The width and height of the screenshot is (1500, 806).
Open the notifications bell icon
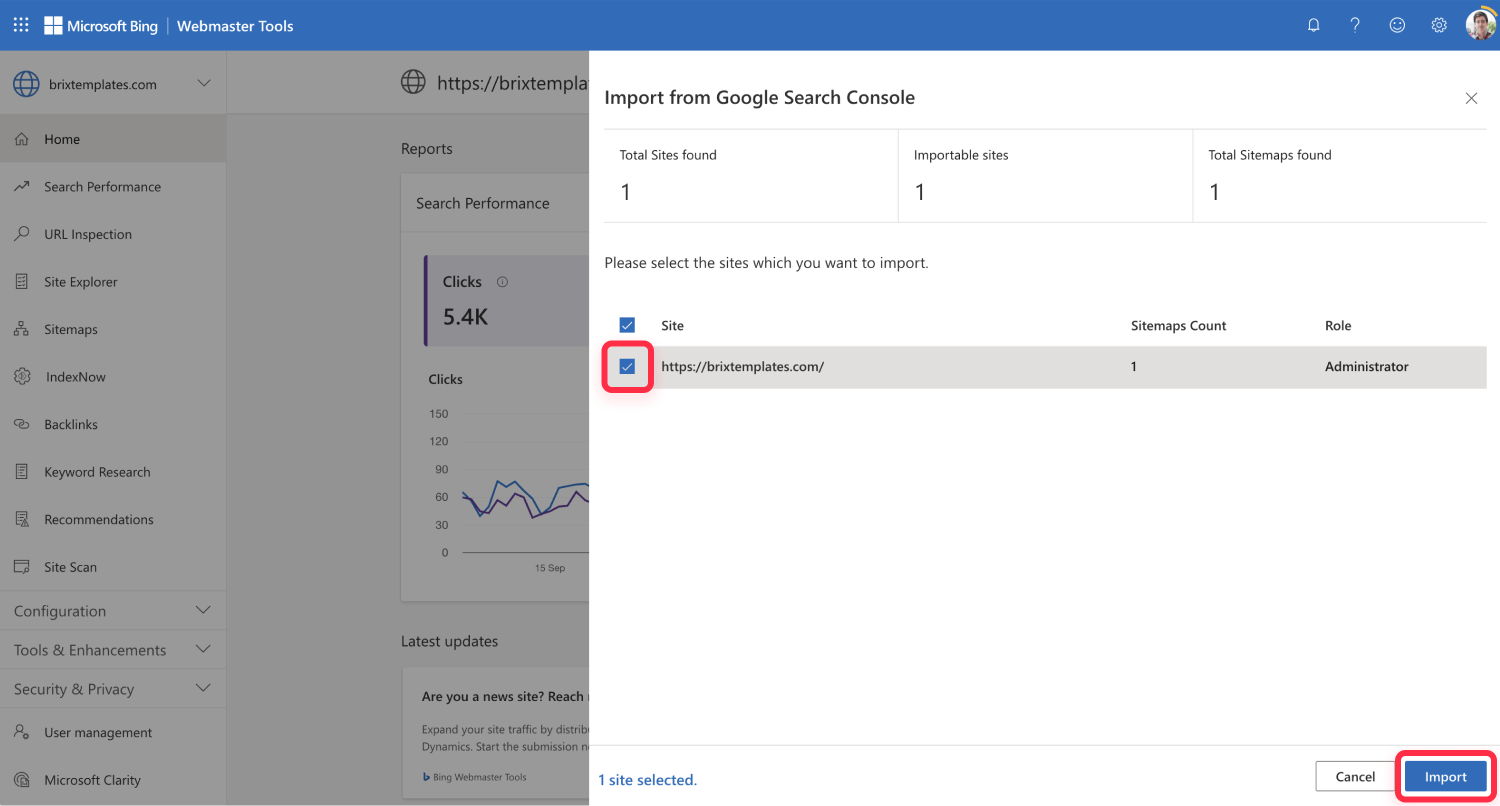(1314, 25)
